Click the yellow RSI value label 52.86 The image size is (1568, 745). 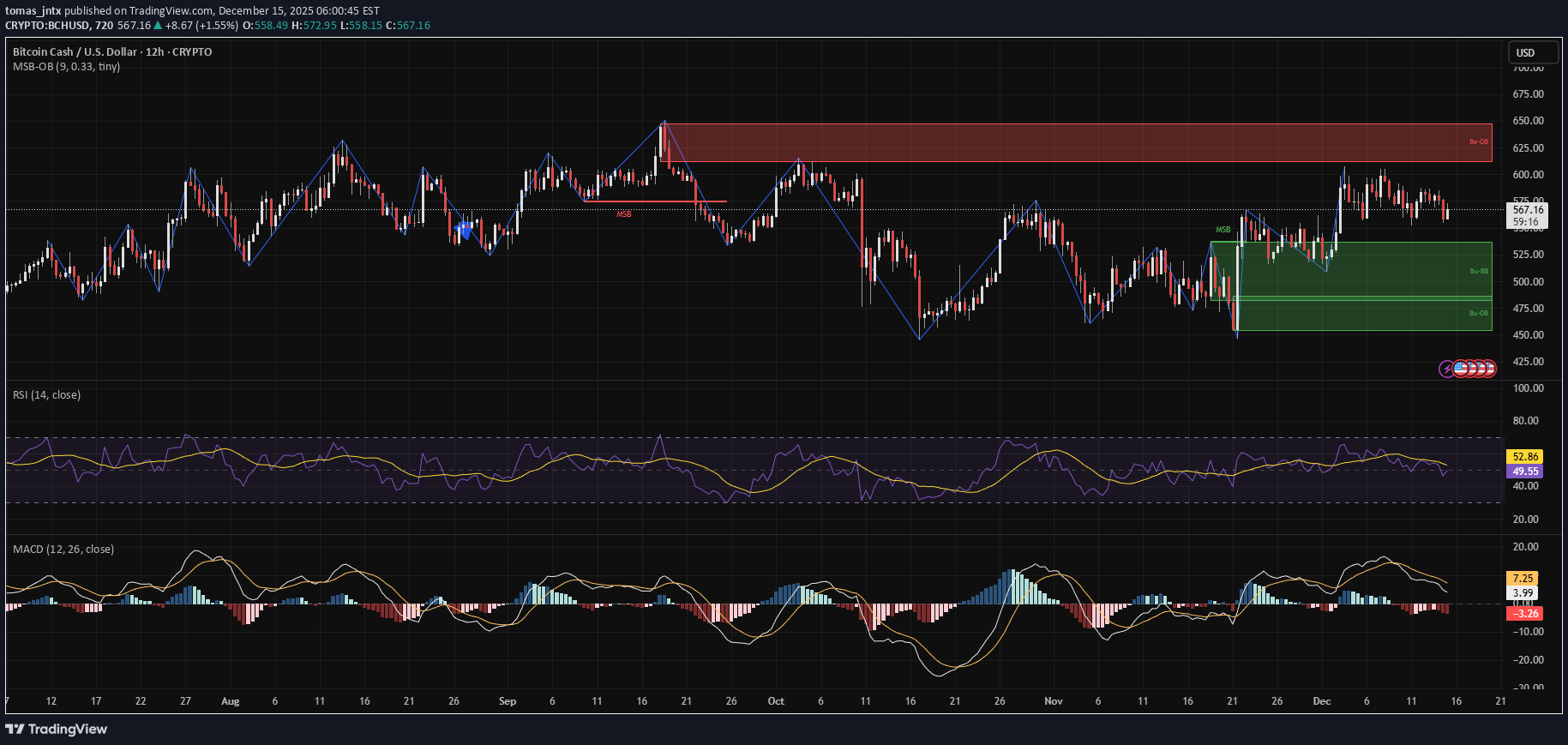1525,457
